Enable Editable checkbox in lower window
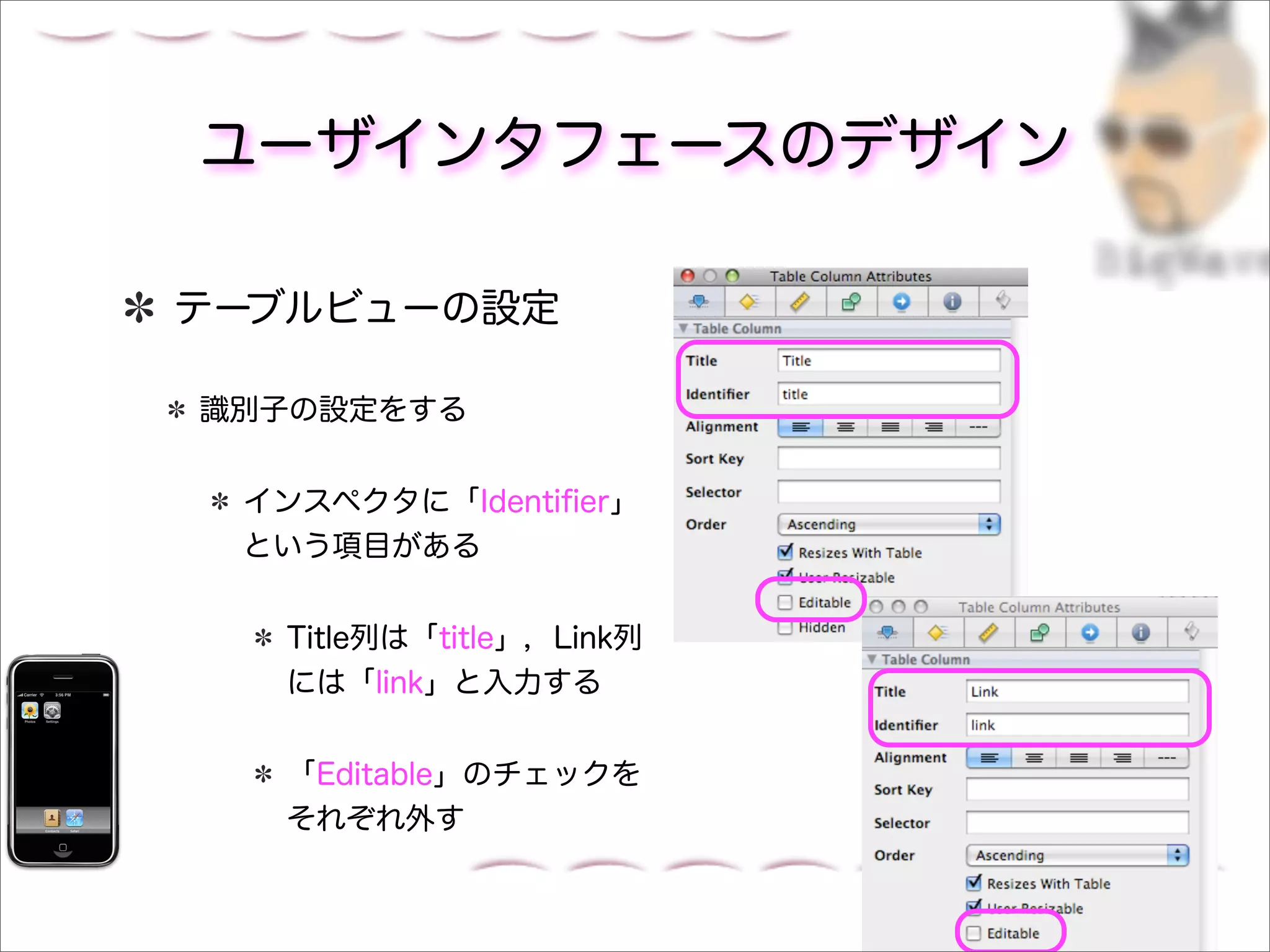 coord(974,933)
